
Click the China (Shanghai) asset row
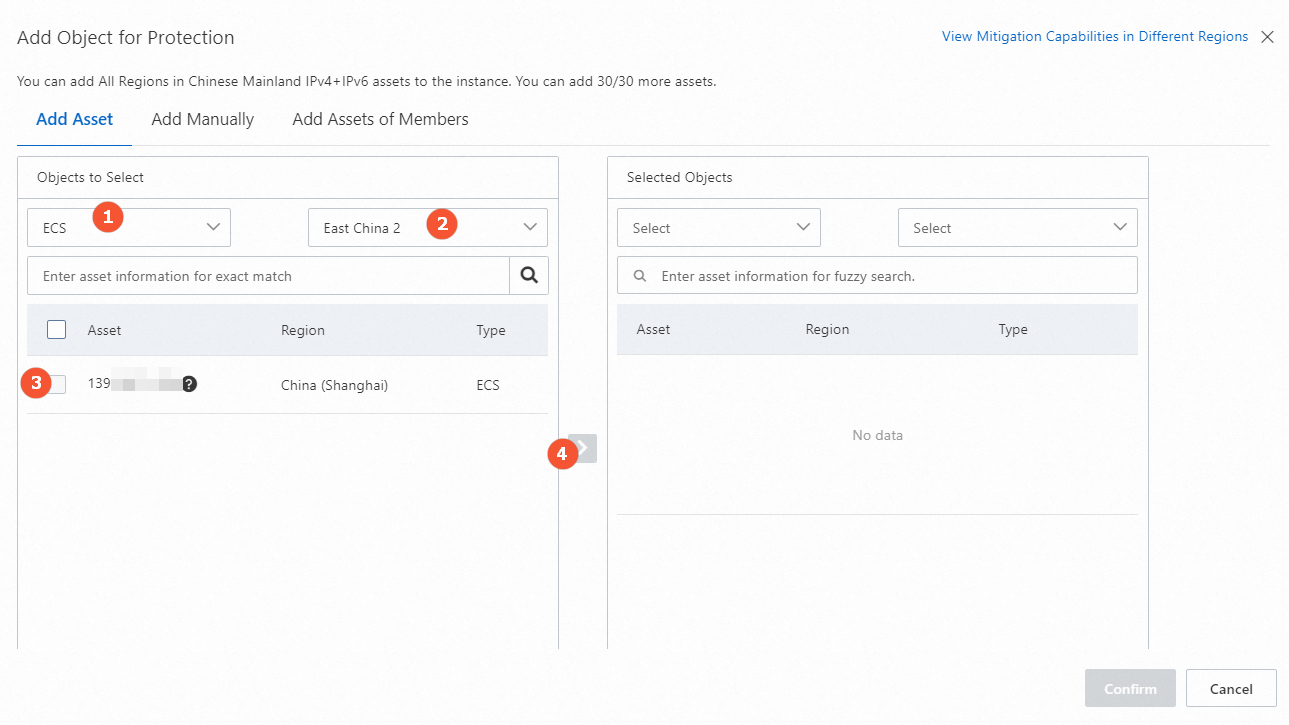coord(334,385)
